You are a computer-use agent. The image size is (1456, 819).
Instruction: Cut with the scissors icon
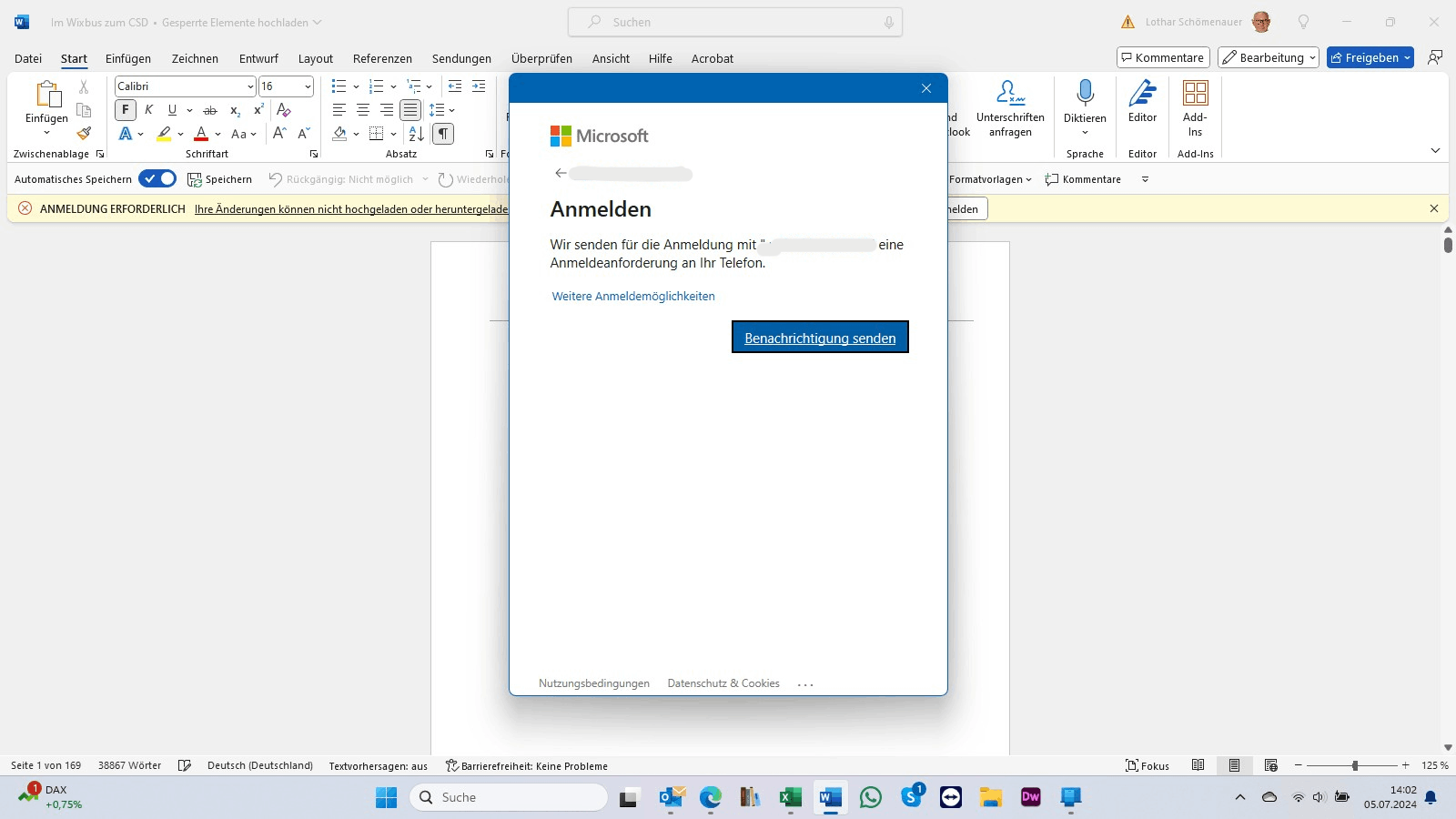(x=84, y=86)
